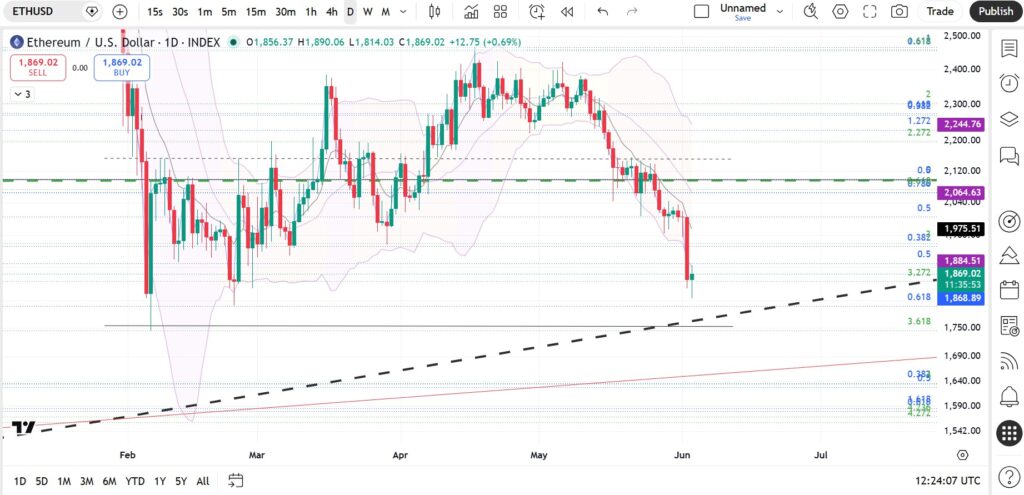Choose the 15m interval

255,11
